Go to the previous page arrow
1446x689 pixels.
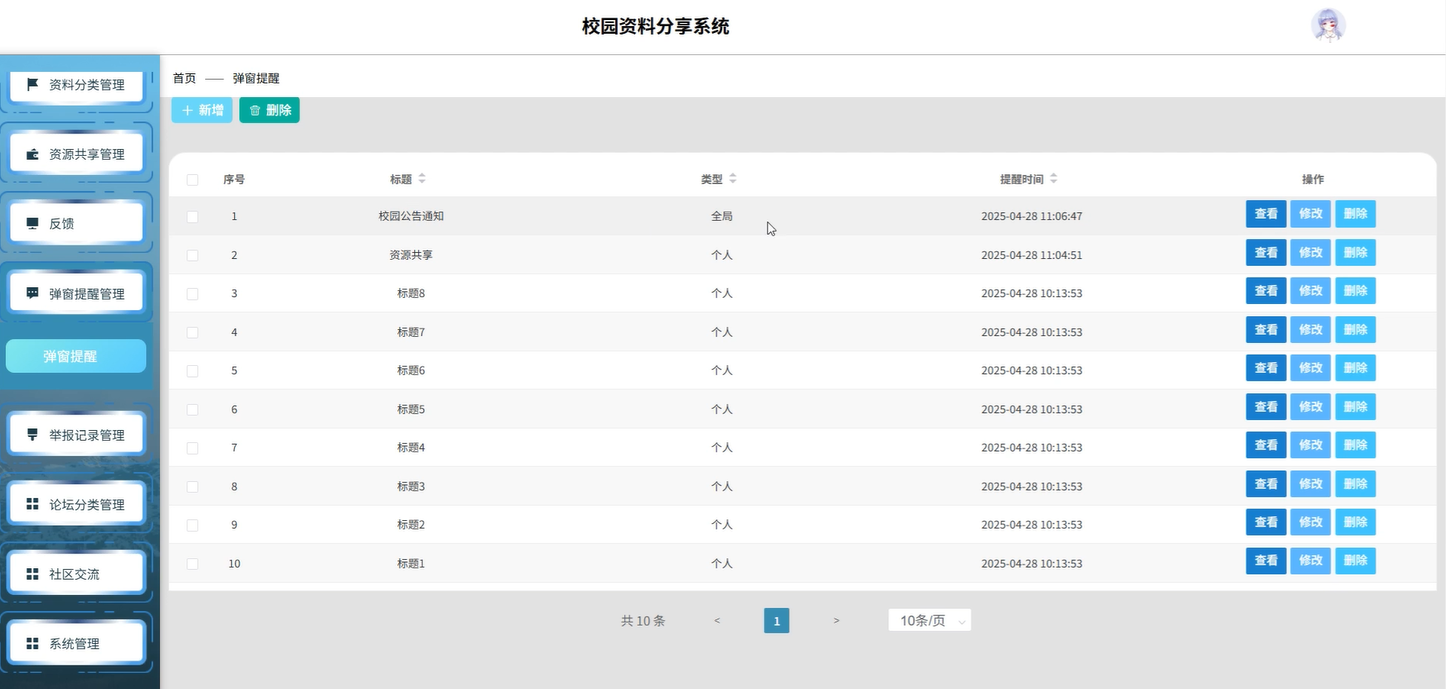coord(717,621)
